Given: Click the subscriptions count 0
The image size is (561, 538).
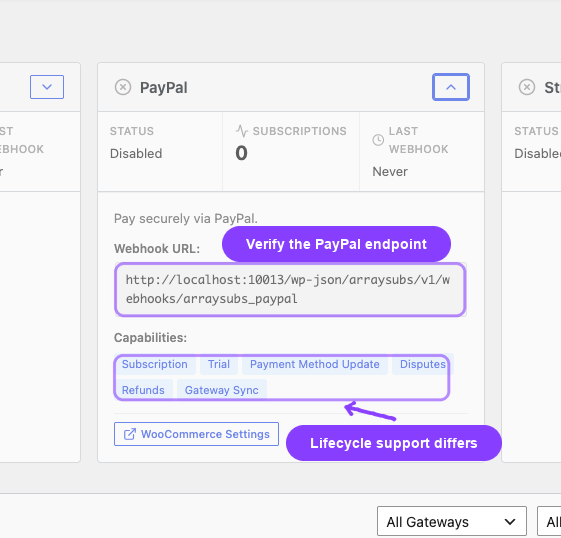Looking at the screenshot, I should [242, 153].
